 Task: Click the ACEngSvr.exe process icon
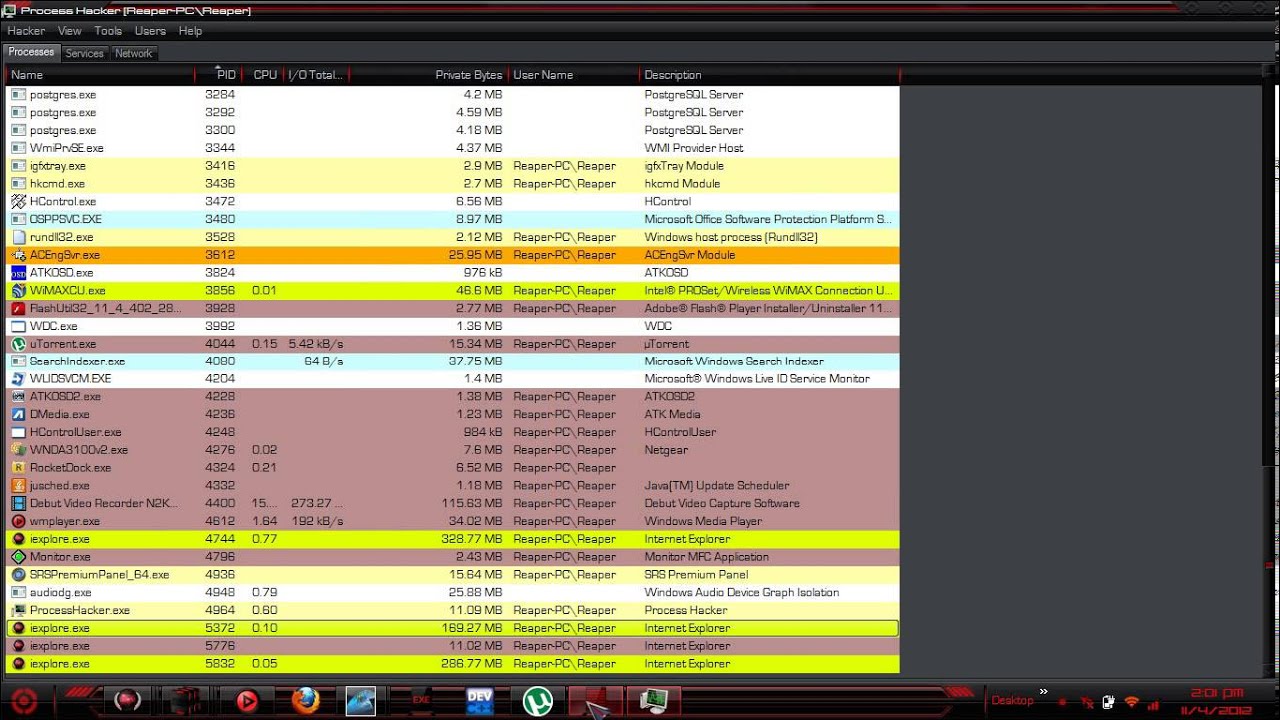tap(18, 255)
